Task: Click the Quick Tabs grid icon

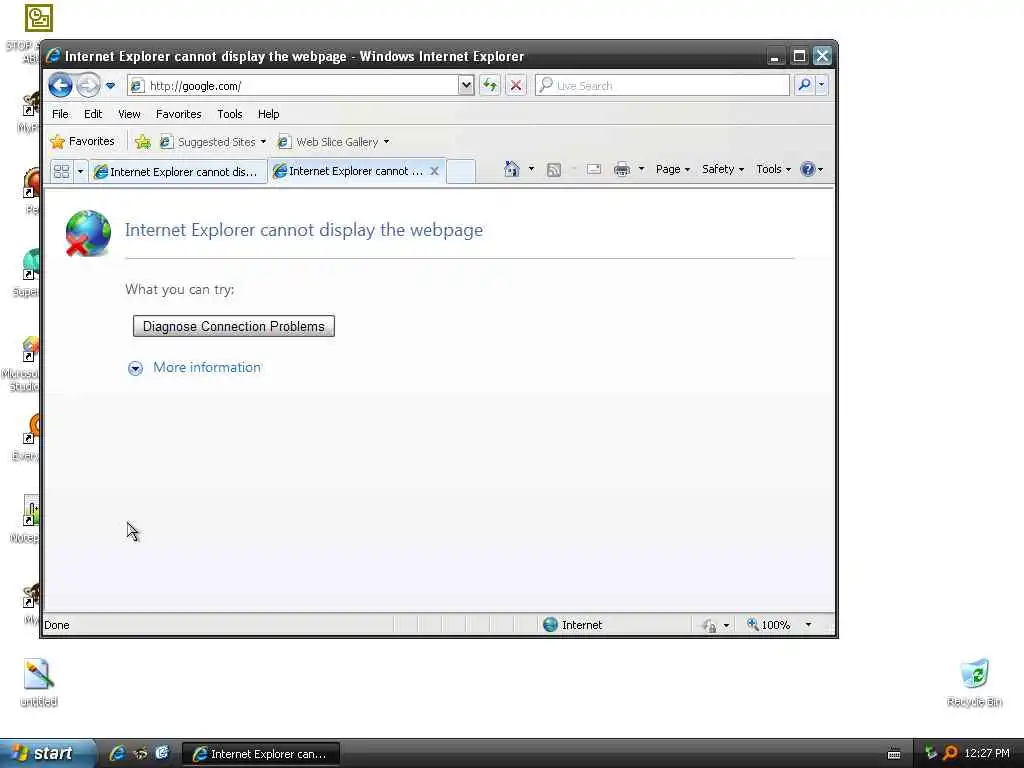Action: click(61, 171)
